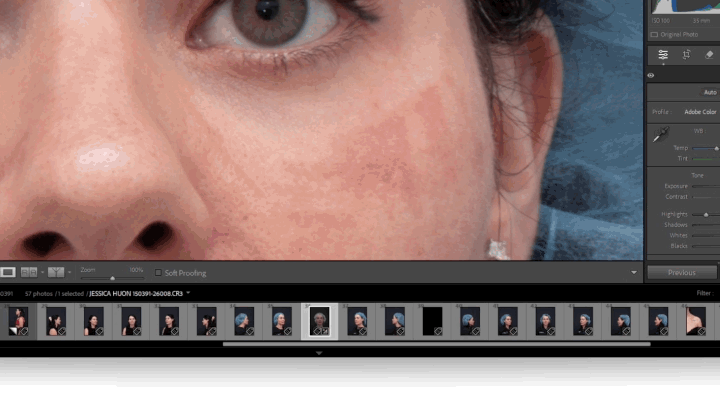Click the ISO 100 histogram readout
Image resolution: width=720 pixels, height=405 pixels.
(x=661, y=21)
